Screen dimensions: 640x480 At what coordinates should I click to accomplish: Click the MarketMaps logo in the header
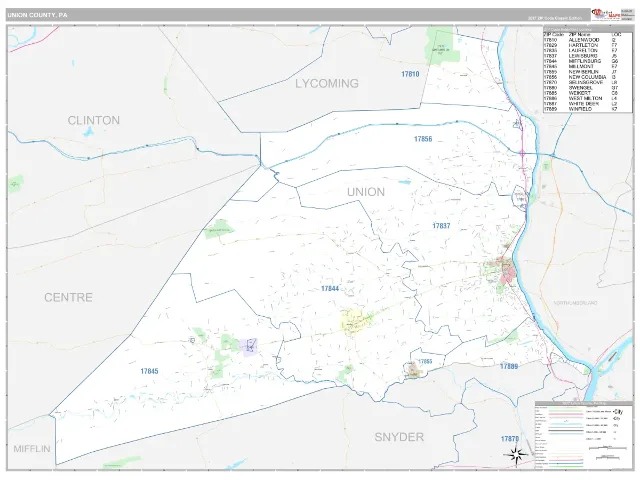coord(605,14)
